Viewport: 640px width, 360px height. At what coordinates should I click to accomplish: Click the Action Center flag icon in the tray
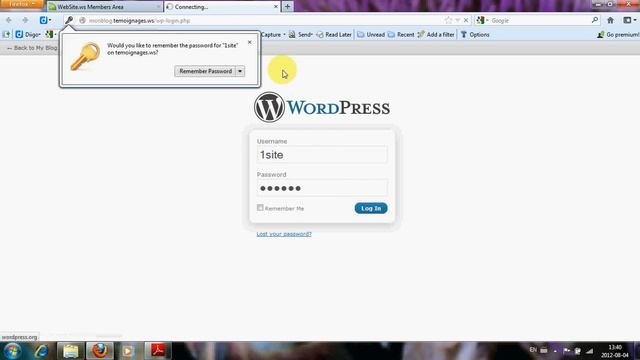567,350
